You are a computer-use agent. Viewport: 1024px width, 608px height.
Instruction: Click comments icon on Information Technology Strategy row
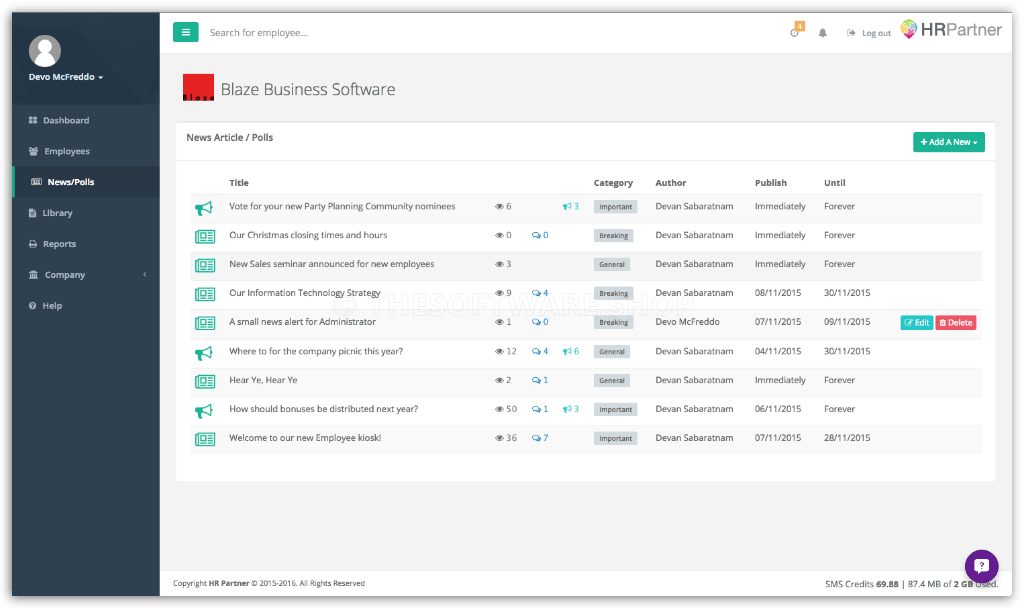tap(536, 293)
